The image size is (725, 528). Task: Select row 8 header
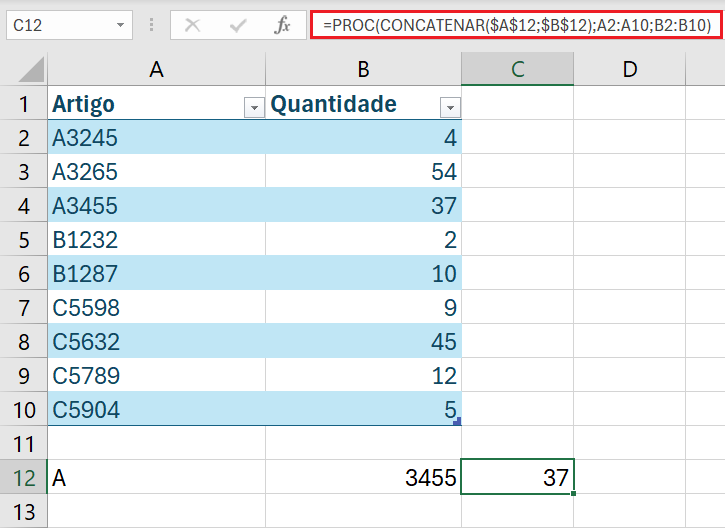24,341
